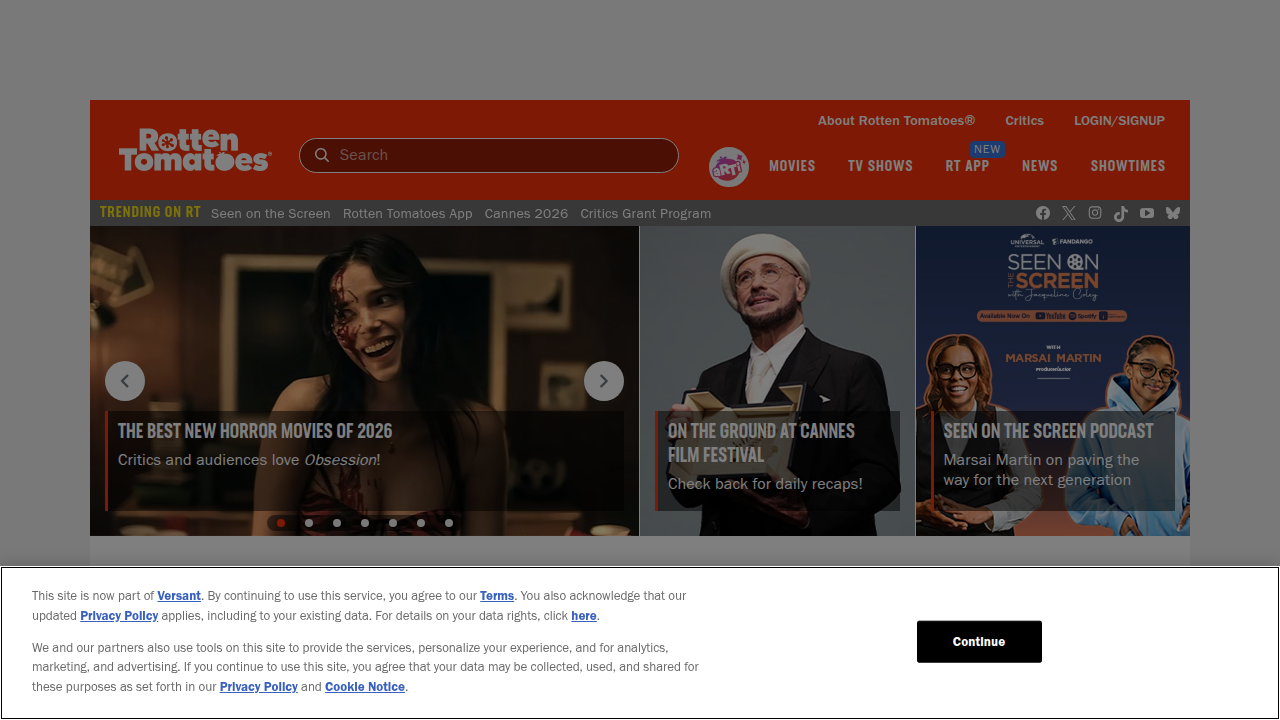Open the Critics link

click(x=1024, y=120)
